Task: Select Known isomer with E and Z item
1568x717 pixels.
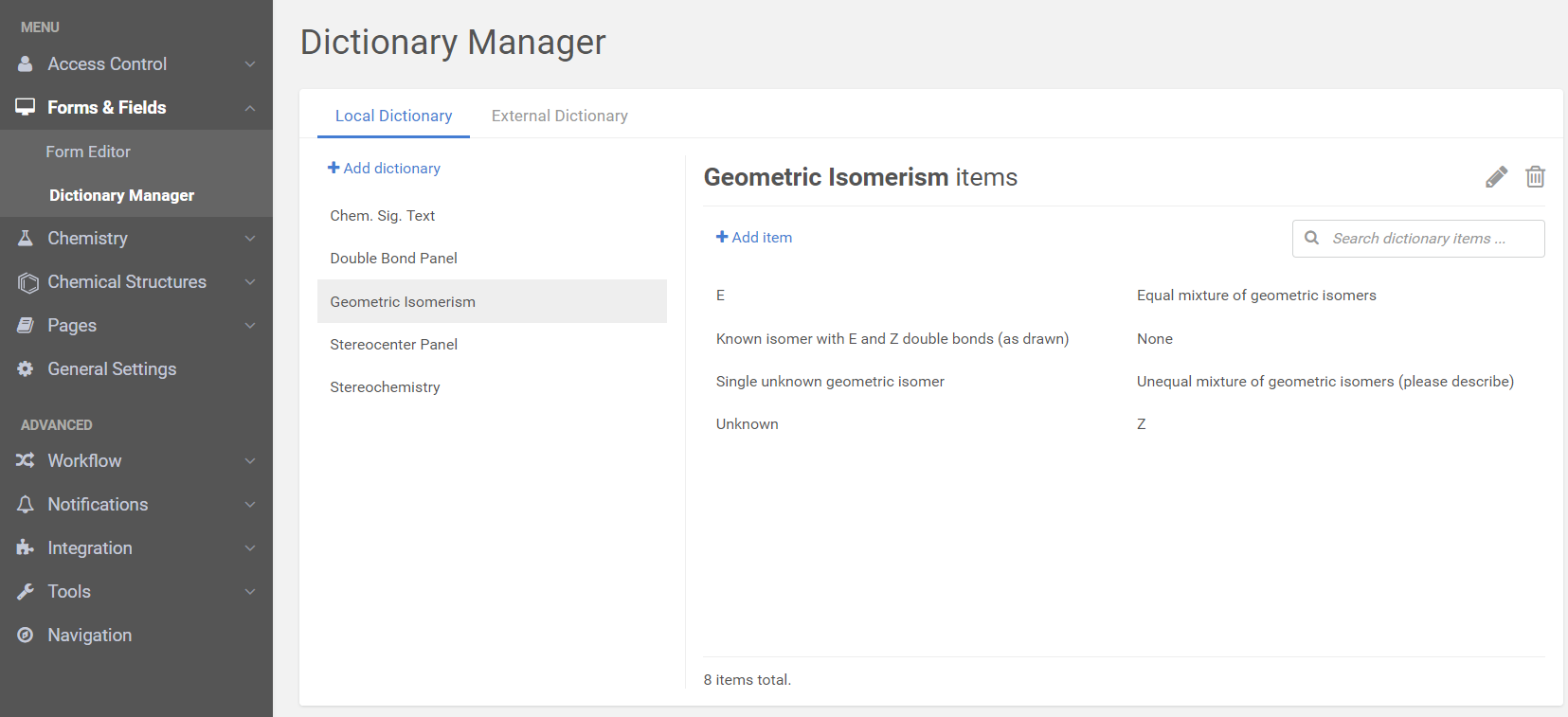Action: (892, 338)
